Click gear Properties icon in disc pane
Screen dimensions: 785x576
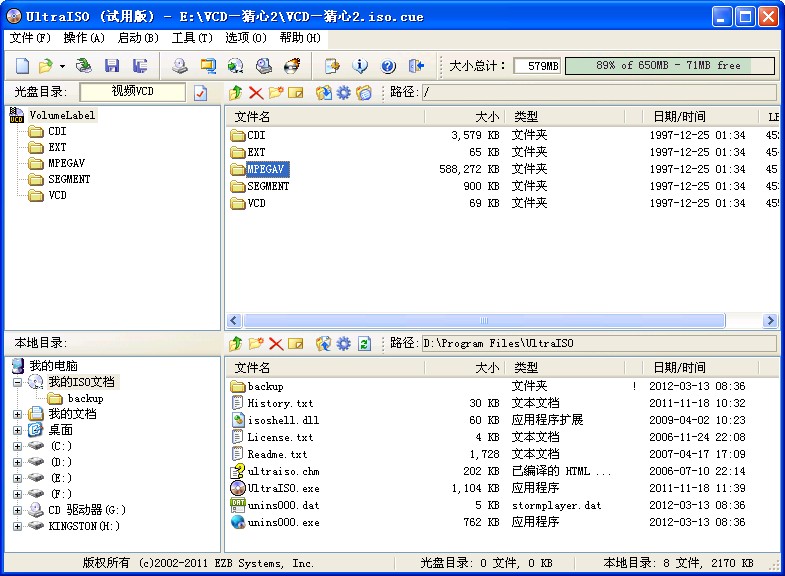(343, 93)
